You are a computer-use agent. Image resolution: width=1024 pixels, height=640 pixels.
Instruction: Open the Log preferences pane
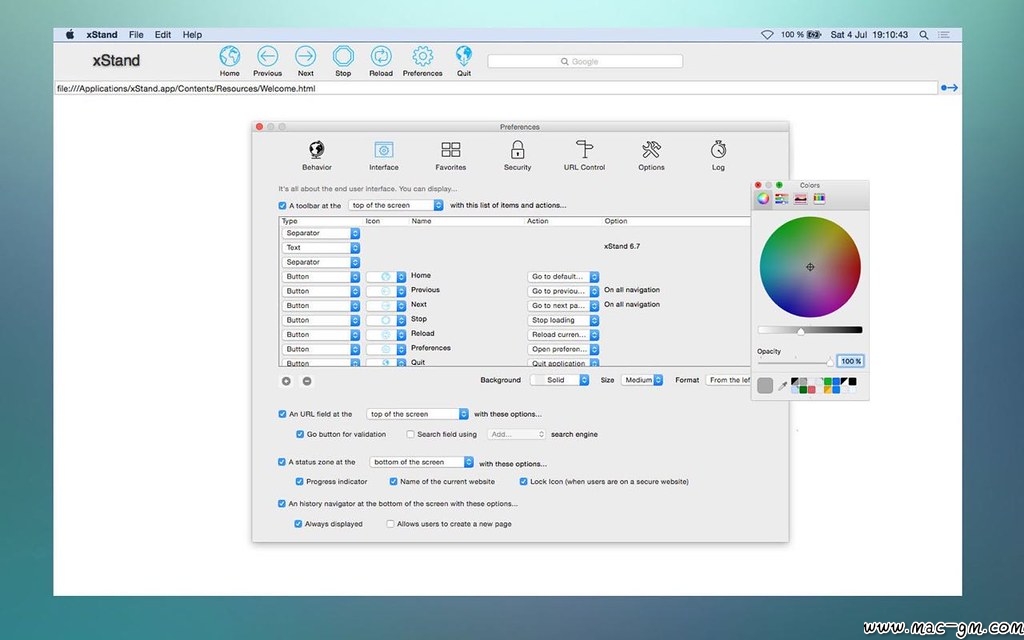click(718, 155)
